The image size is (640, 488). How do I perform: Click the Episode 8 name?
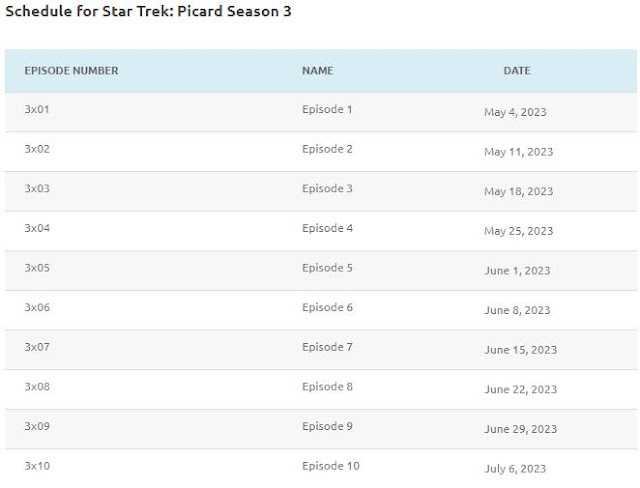point(327,386)
